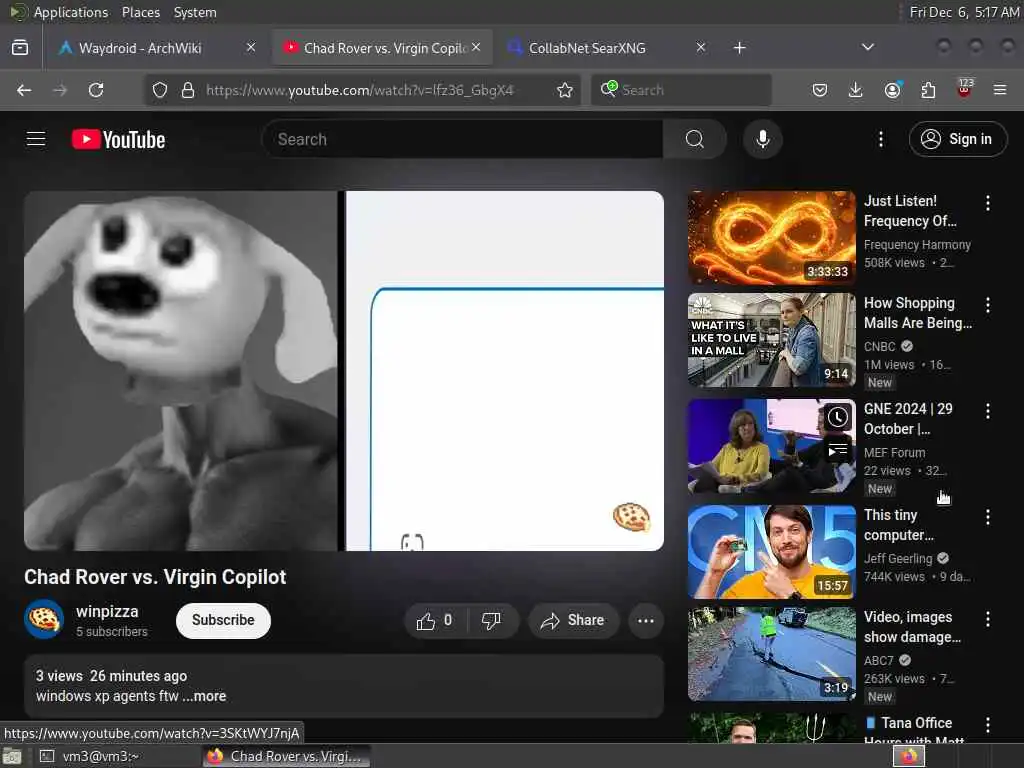1024x768 pixels.
Task: Start voice search with microphone icon
Action: pyautogui.click(x=763, y=139)
